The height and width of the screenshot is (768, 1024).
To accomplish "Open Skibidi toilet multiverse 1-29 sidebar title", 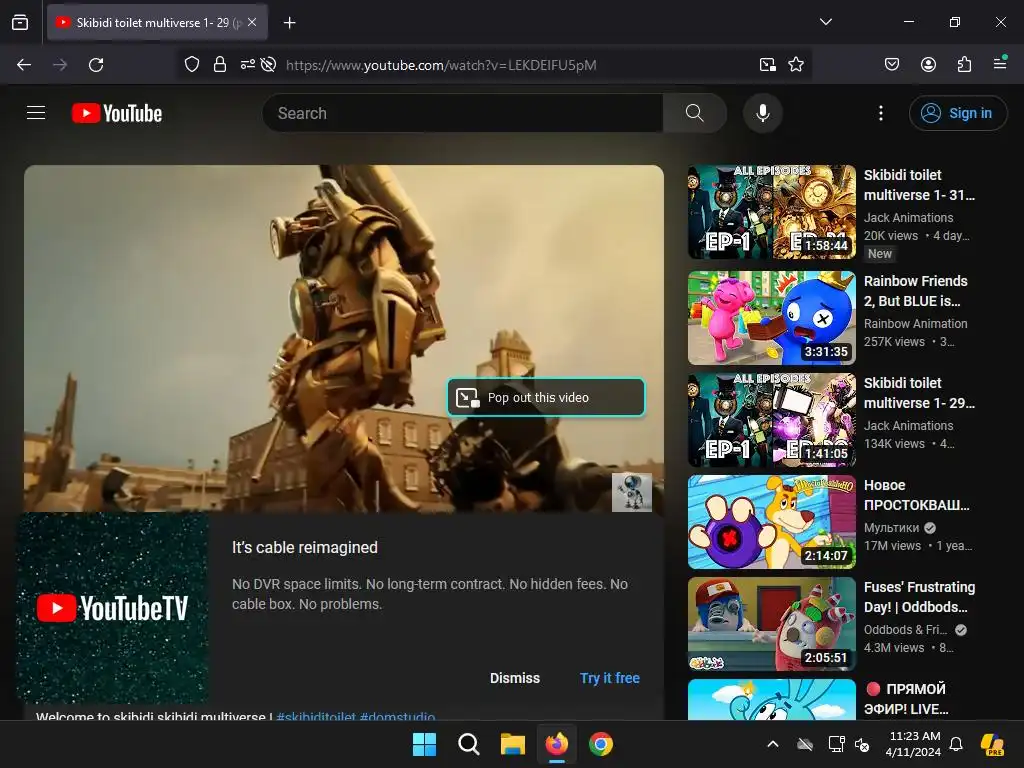I will pyautogui.click(x=920, y=392).
